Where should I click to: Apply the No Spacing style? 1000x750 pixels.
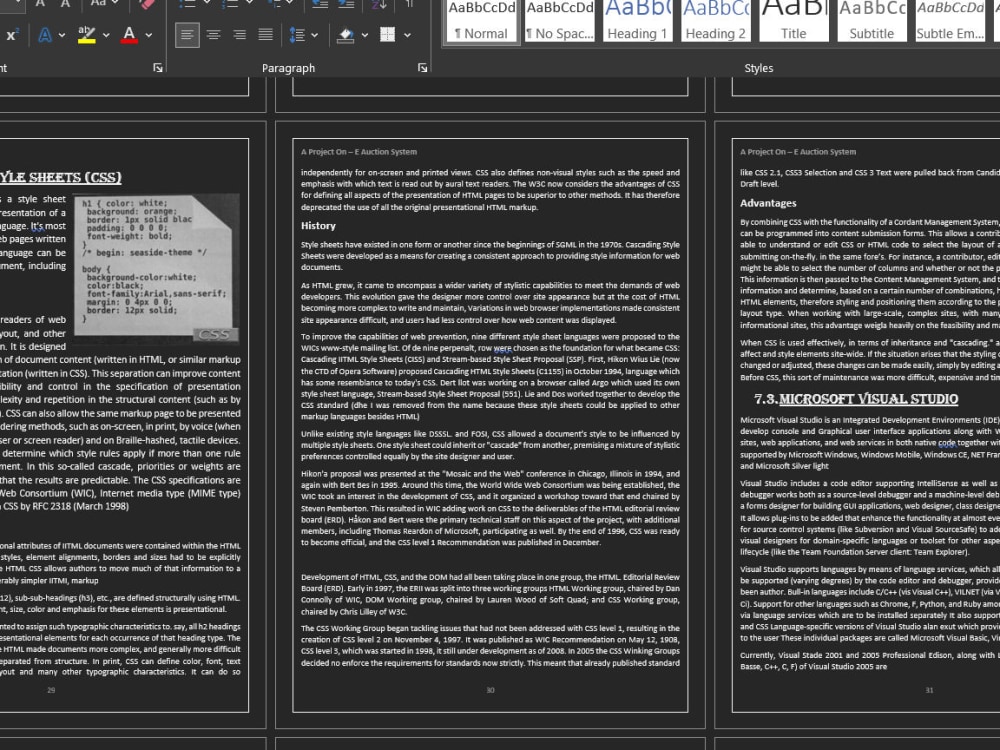(559, 21)
